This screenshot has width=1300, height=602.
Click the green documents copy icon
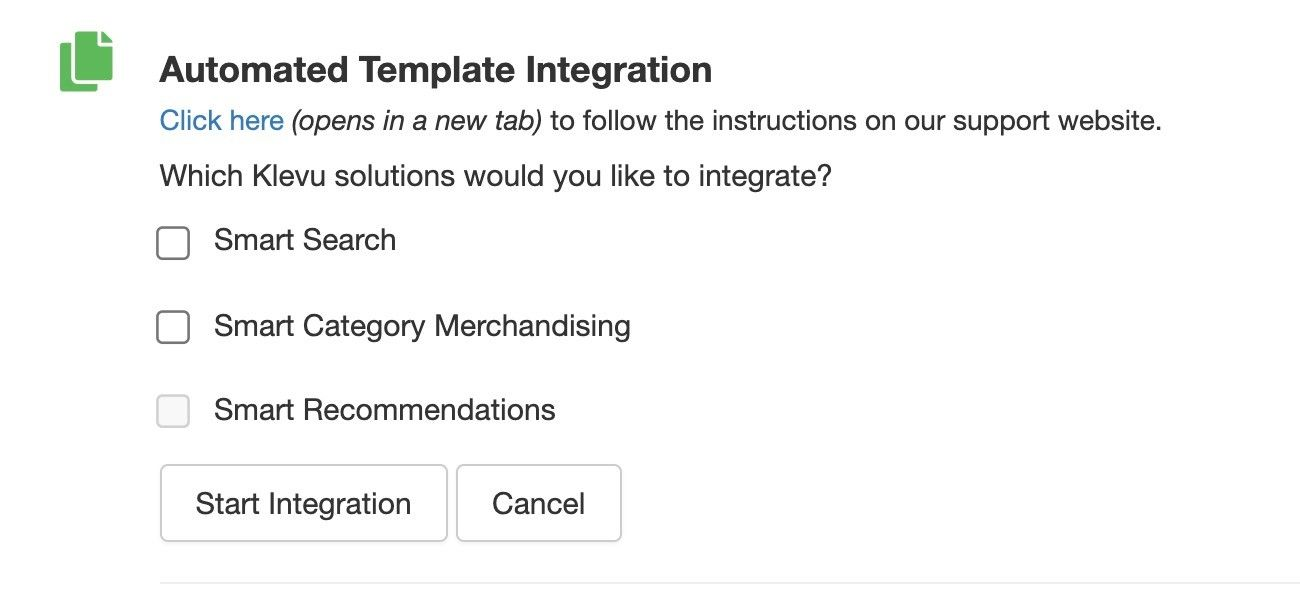click(x=86, y=61)
